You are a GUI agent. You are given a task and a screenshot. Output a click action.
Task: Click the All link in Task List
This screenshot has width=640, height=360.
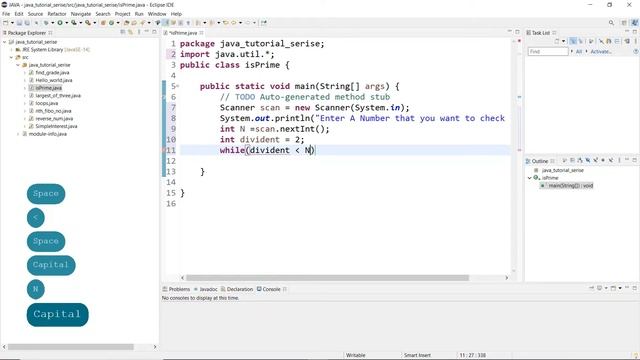point(579,51)
